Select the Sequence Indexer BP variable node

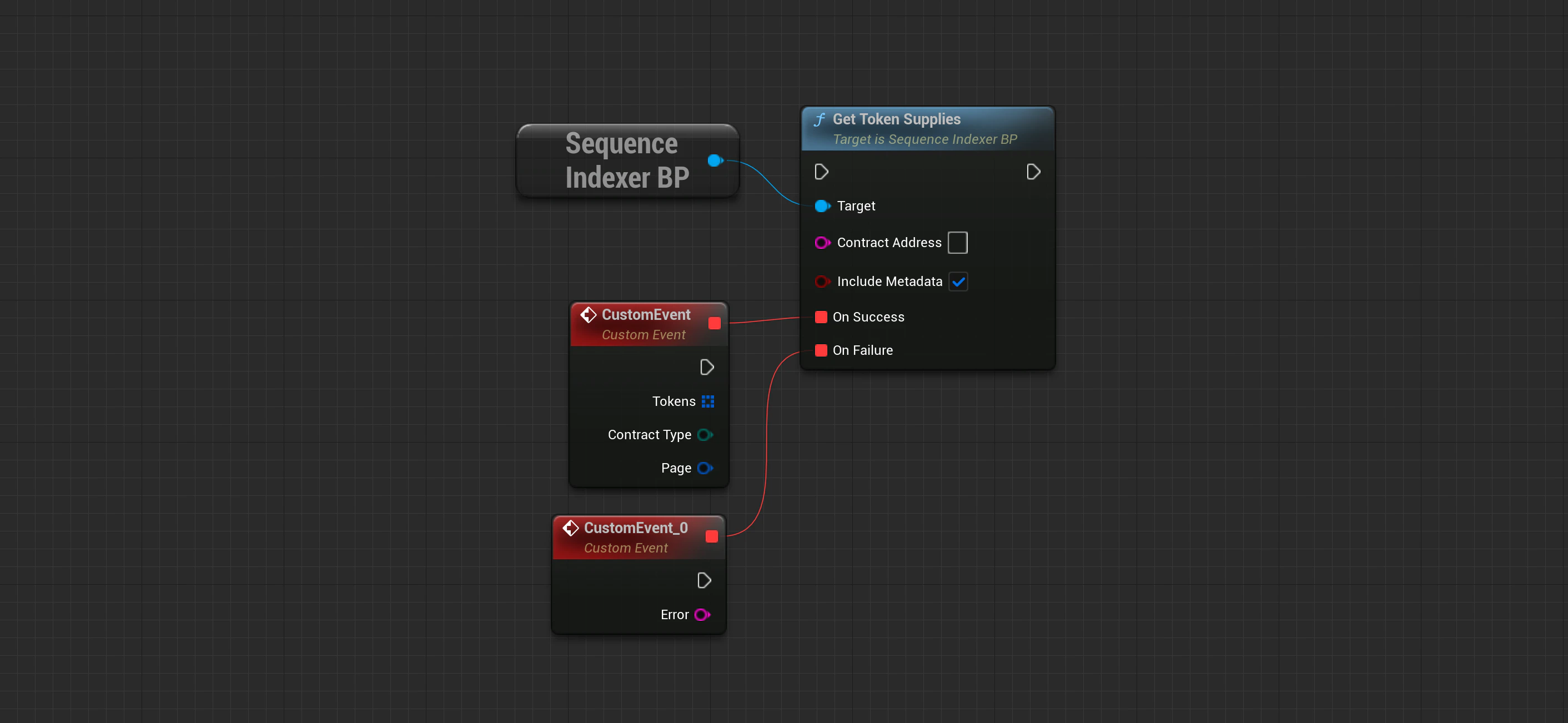coord(626,160)
